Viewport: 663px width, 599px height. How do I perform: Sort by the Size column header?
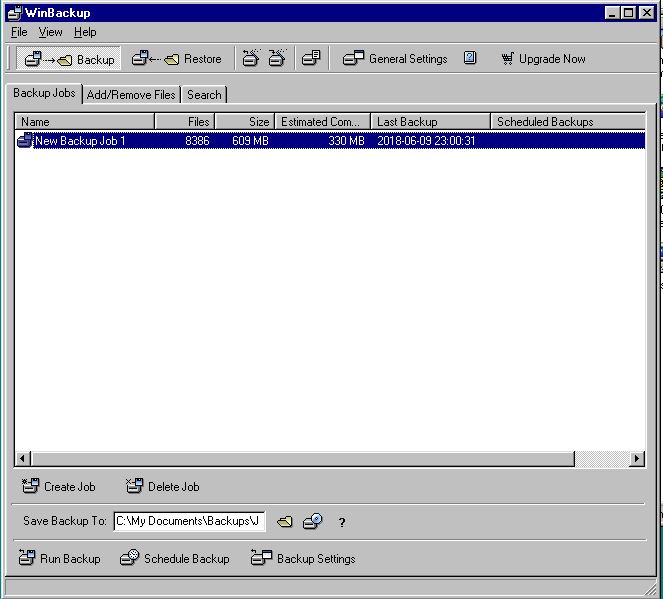coord(245,122)
